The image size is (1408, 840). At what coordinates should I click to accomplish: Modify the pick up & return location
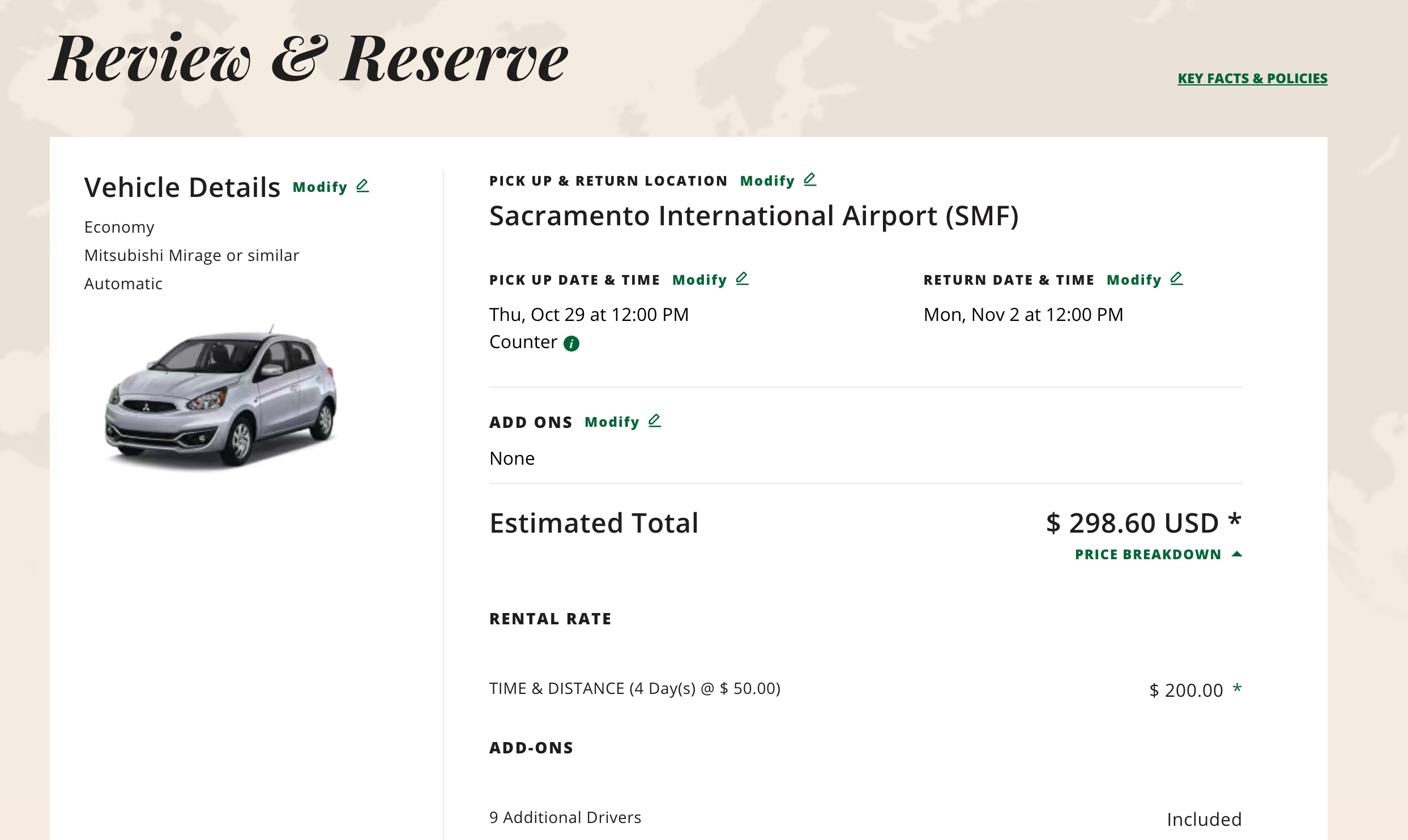point(778,181)
